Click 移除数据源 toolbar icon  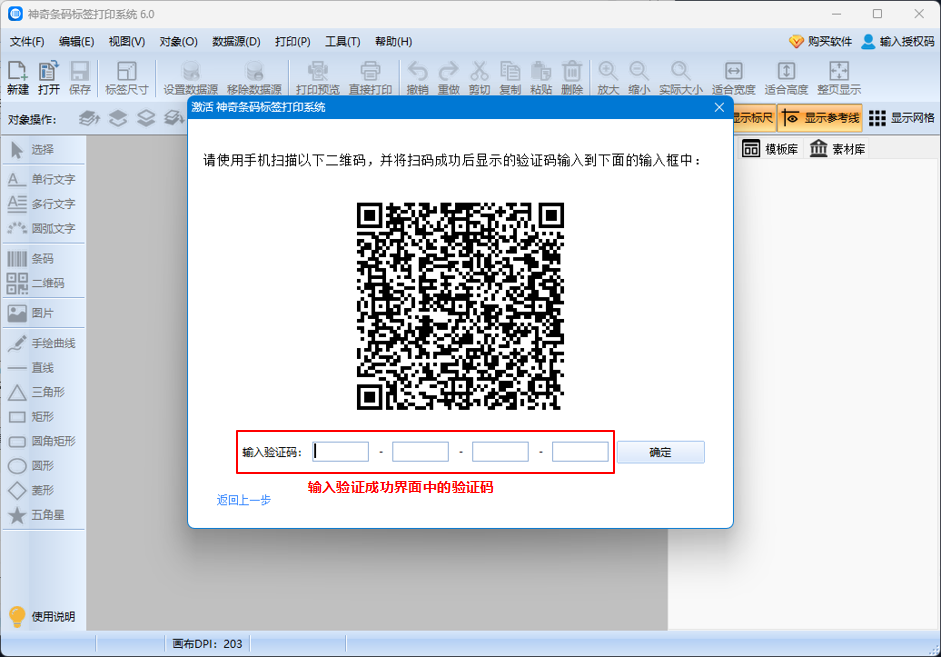(254, 78)
